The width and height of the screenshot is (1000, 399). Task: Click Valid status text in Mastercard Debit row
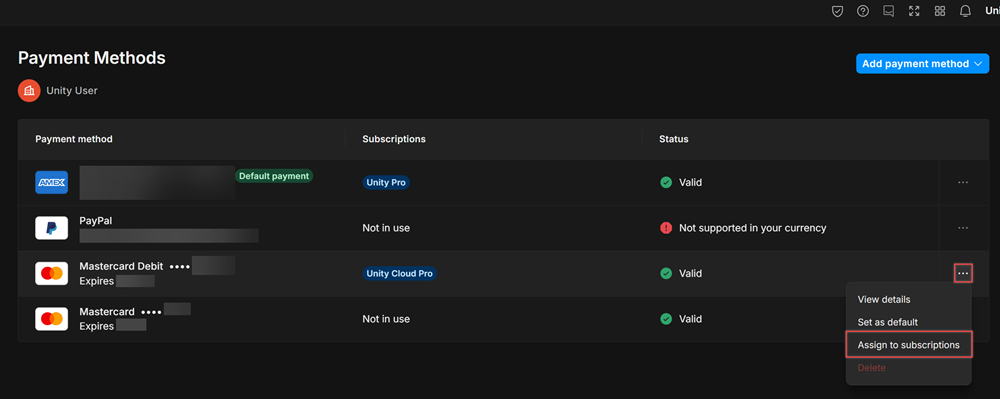pos(690,273)
